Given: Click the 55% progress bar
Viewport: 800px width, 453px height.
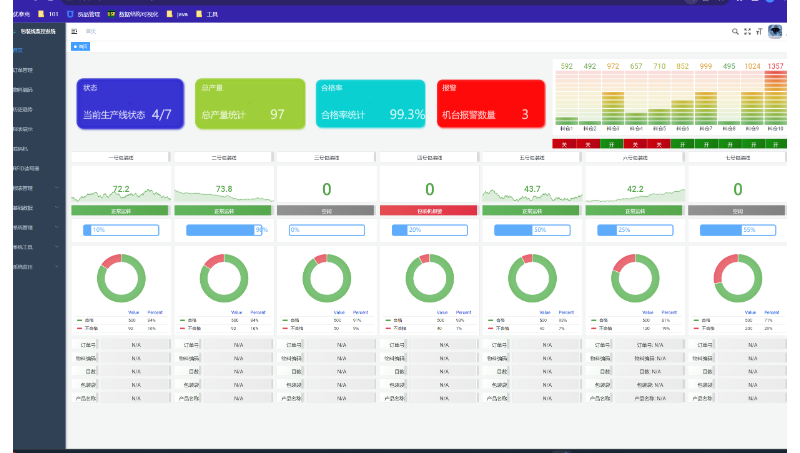Looking at the screenshot, I should point(738,230).
